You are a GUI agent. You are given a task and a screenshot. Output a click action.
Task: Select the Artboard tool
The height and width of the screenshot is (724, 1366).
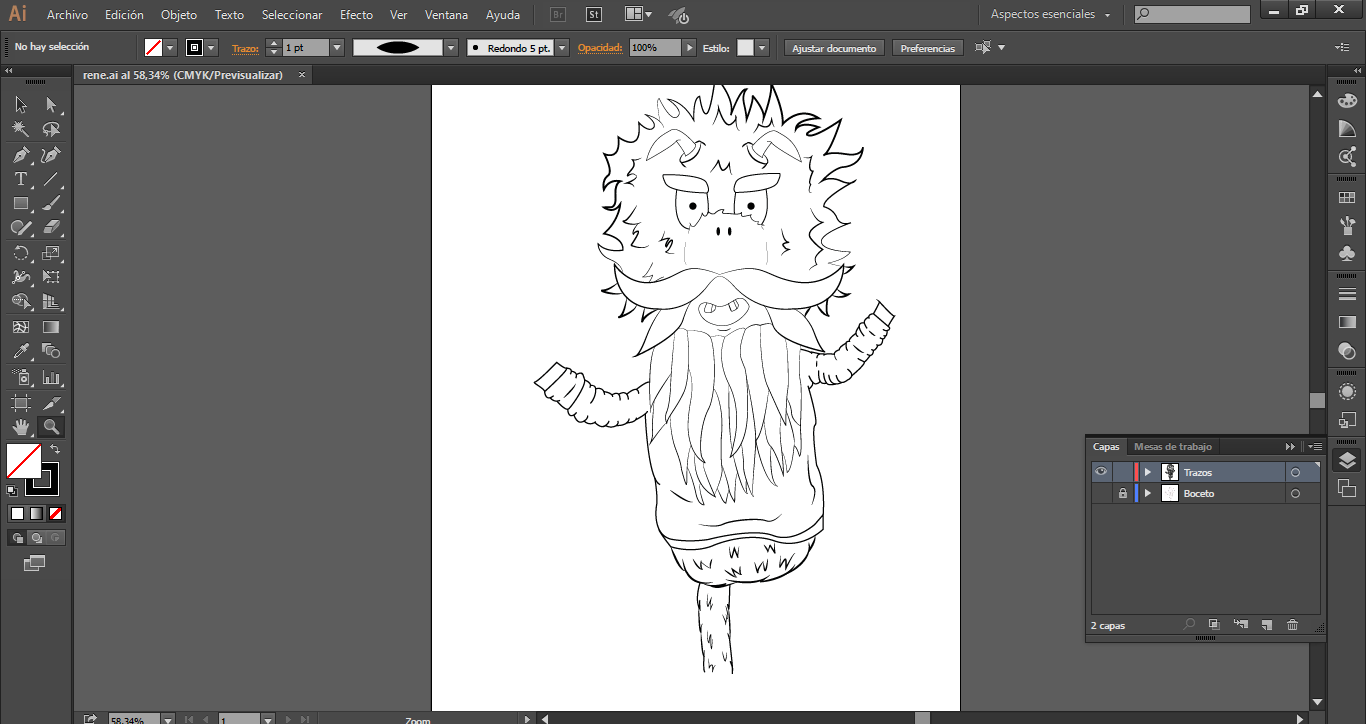(x=21, y=402)
